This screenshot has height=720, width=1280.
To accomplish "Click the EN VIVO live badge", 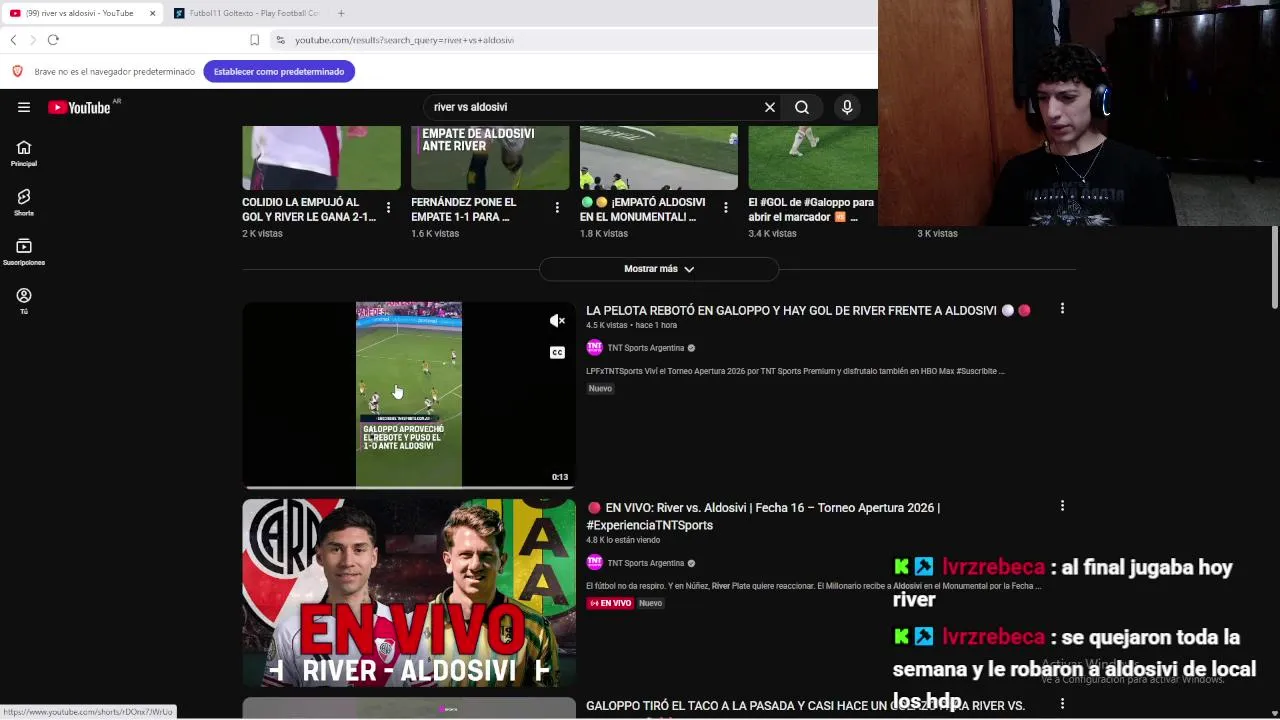I will (610, 603).
